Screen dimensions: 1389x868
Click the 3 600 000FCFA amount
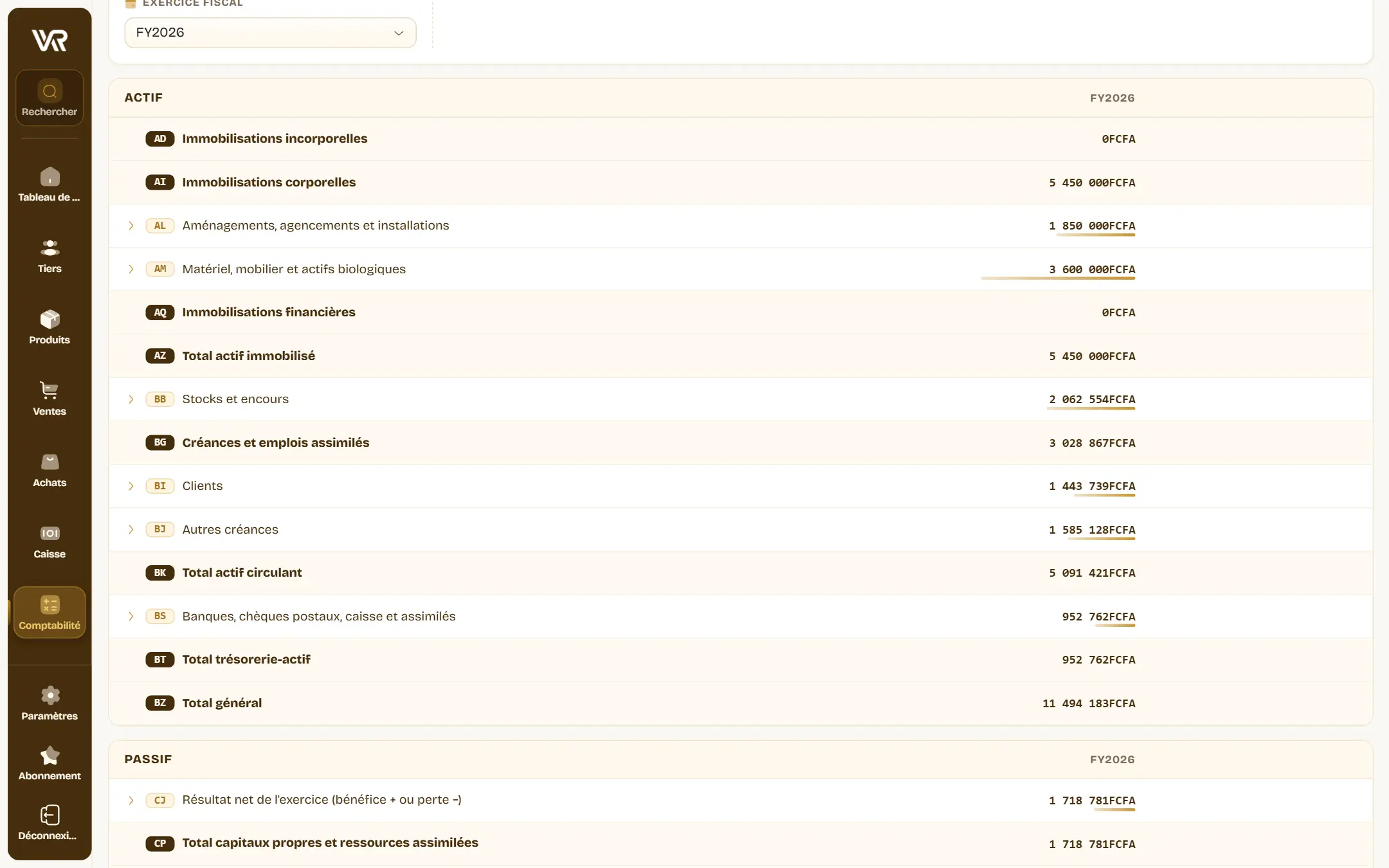[1092, 269]
